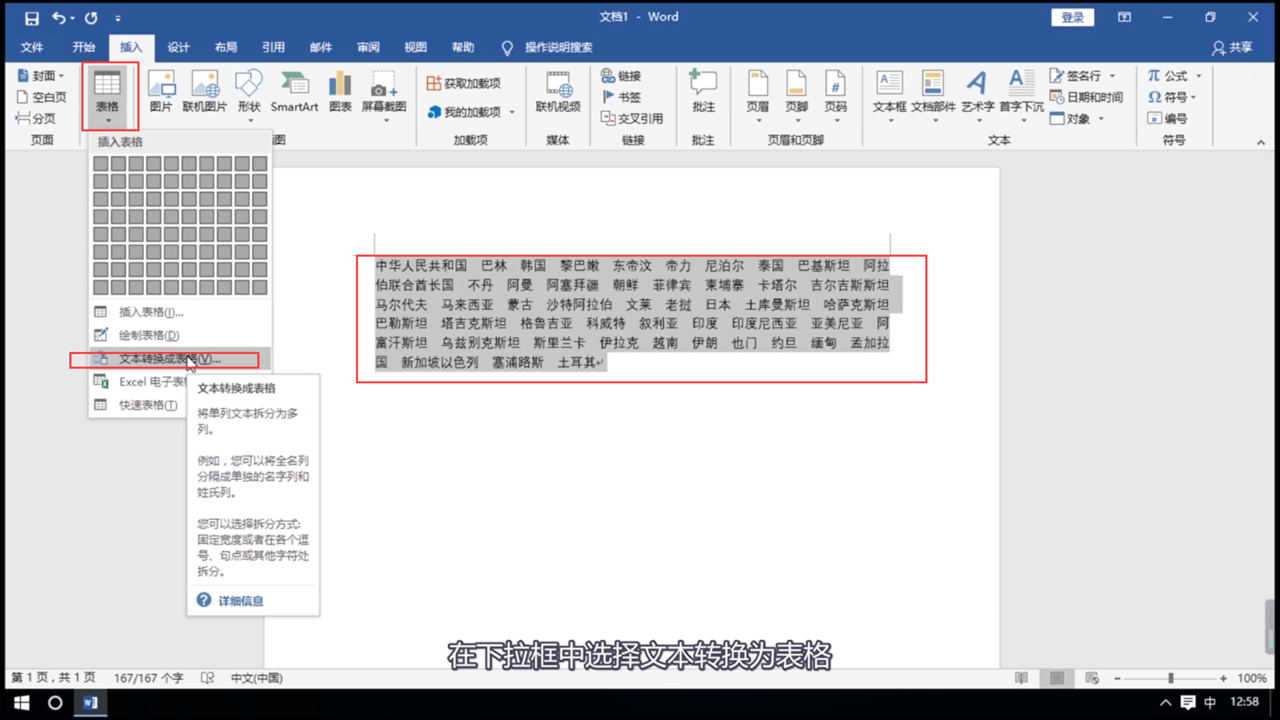
Task: Open the Table (表格) dropdown button
Action: click(x=107, y=97)
